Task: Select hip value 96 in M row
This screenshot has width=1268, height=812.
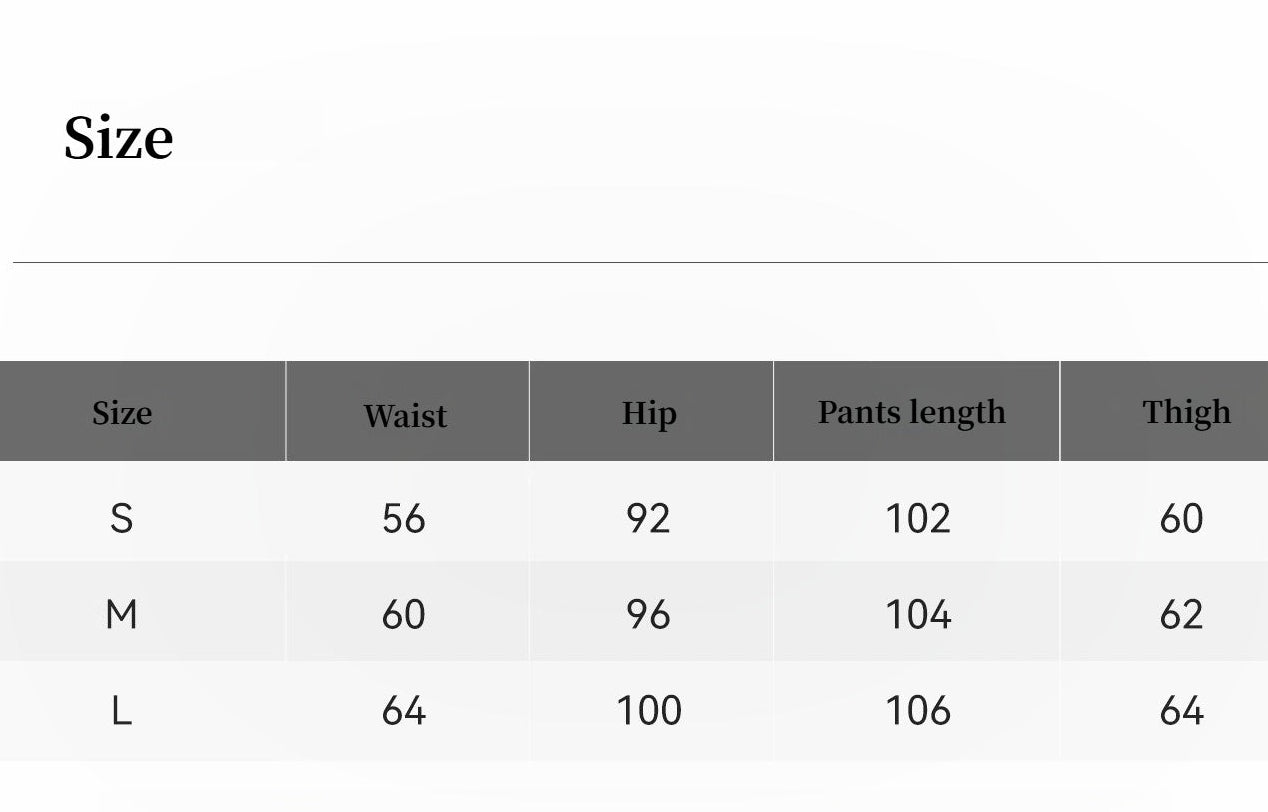Action: click(648, 615)
